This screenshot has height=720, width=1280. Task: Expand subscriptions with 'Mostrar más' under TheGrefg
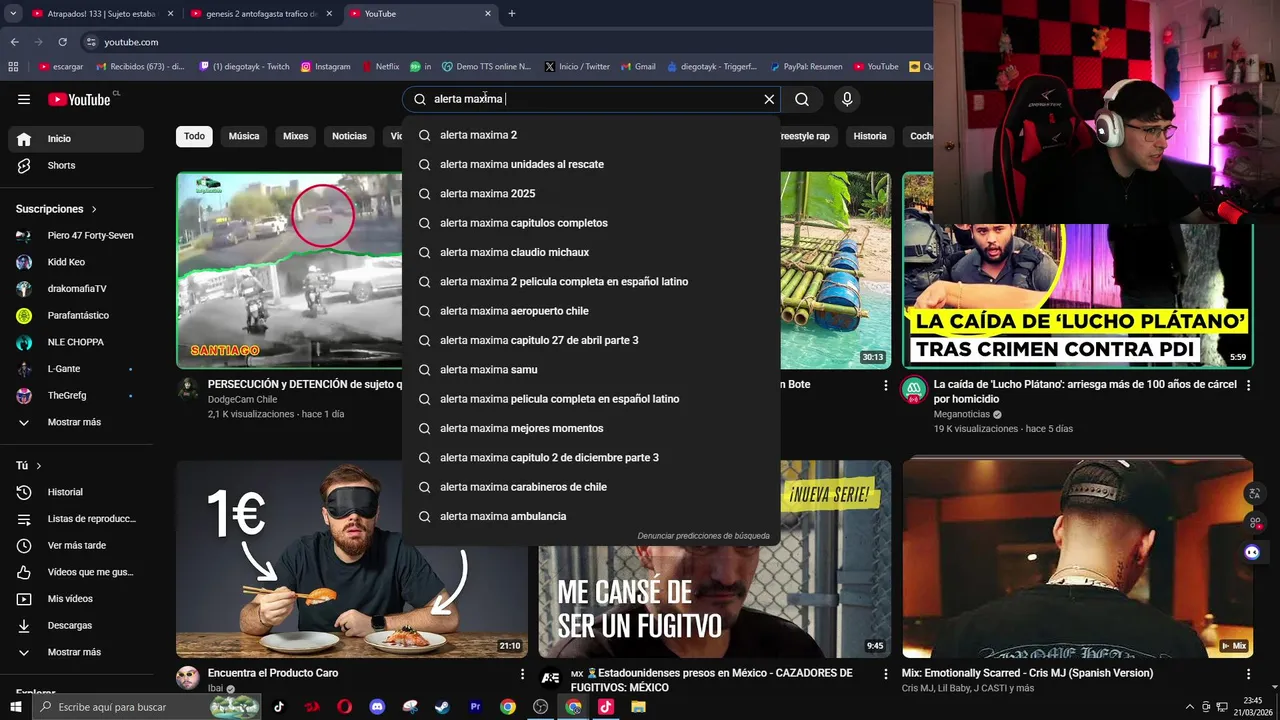[x=76, y=422]
